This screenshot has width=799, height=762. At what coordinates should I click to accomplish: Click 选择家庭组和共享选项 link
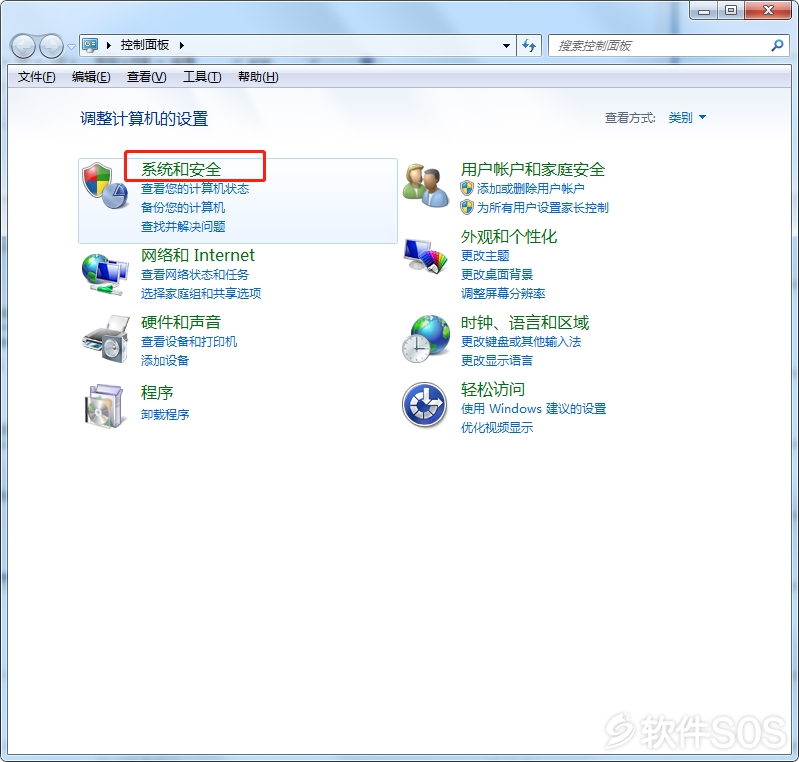click(x=201, y=293)
